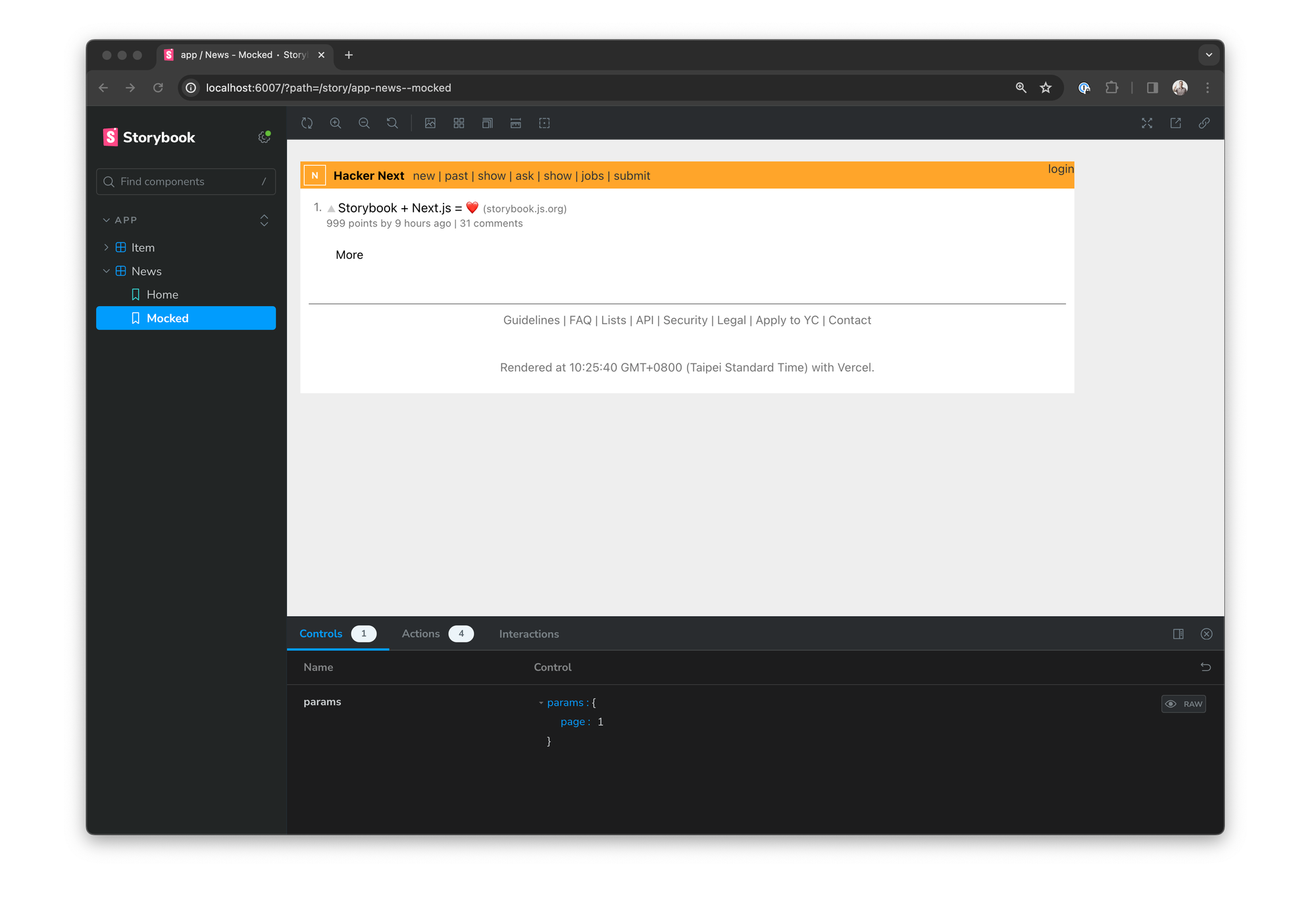Click the Find components search field
The width and height of the screenshot is (1316, 898).
[185, 181]
